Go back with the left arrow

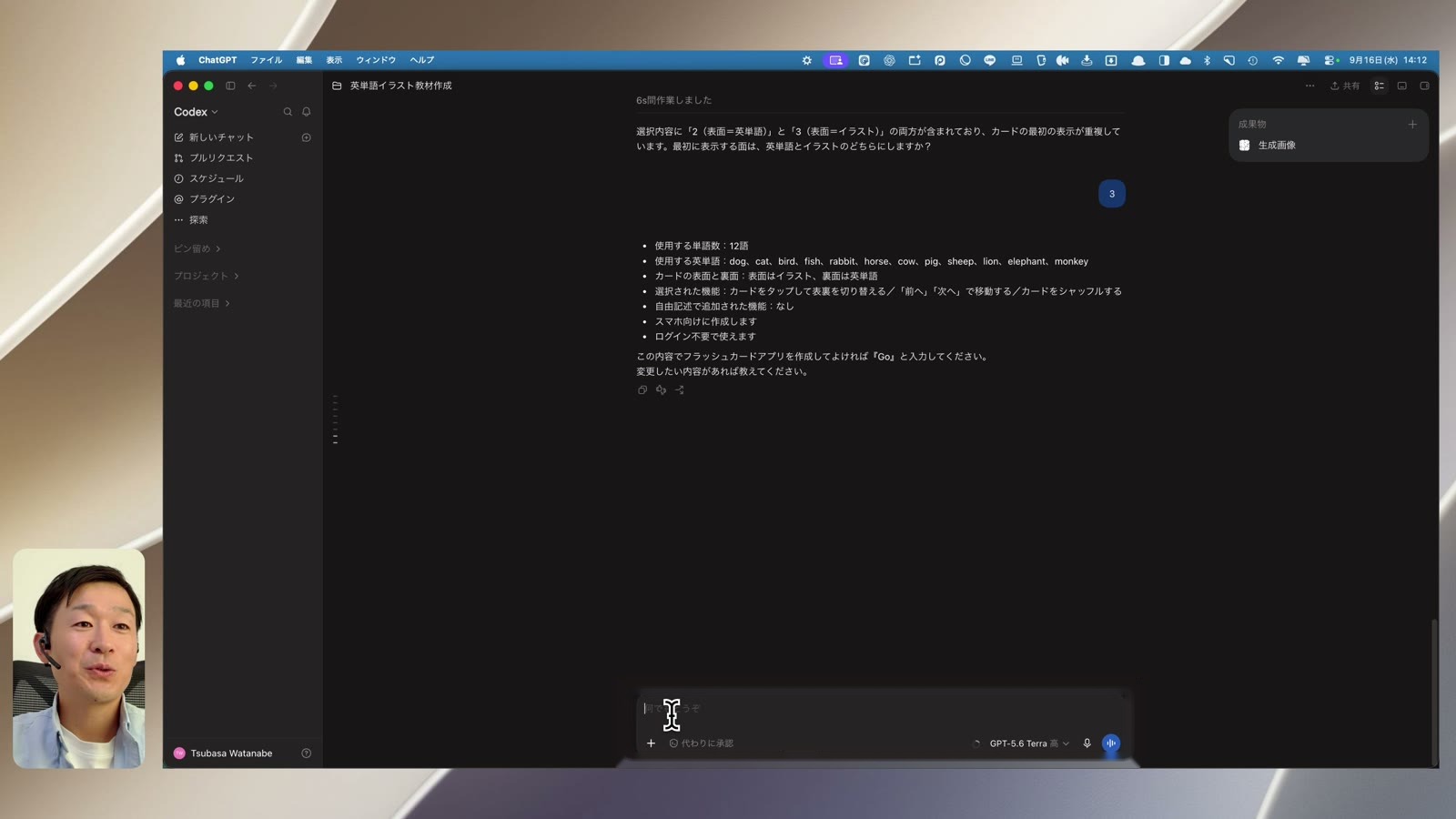(252, 86)
